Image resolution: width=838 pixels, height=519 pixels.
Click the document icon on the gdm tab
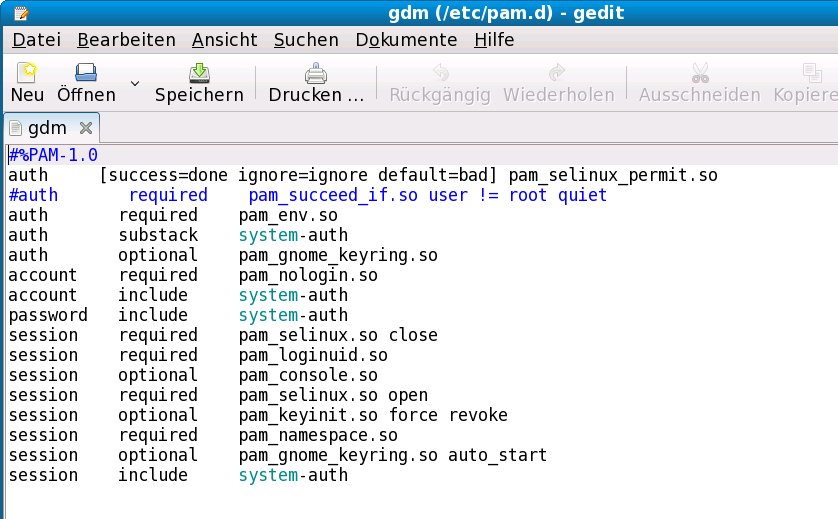click(15, 128)
